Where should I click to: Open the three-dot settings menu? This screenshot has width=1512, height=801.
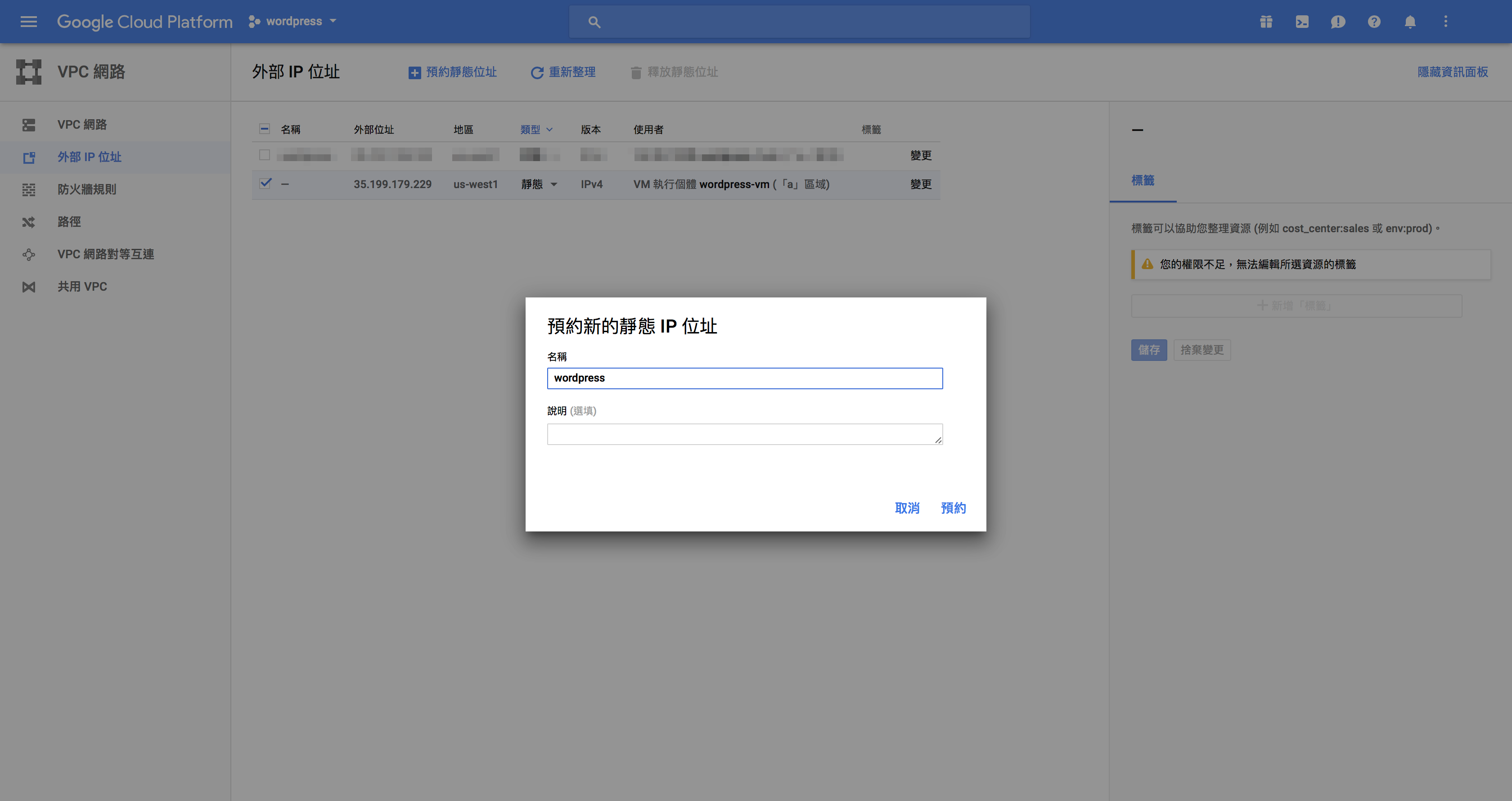[x=1446, y=22]
